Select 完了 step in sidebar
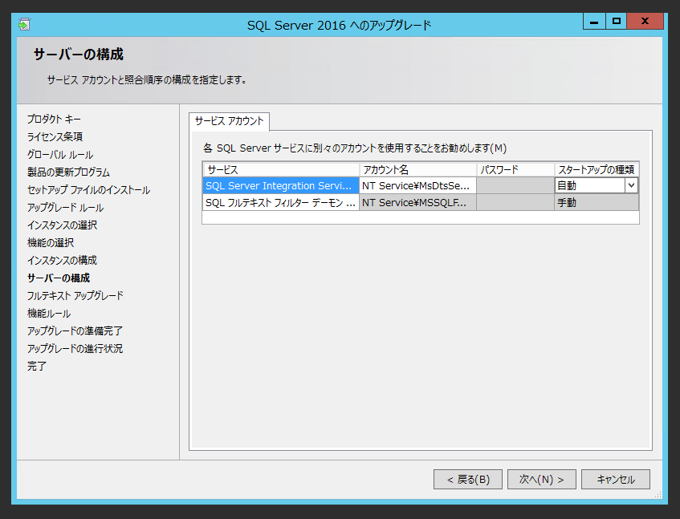 pos(36,366)
